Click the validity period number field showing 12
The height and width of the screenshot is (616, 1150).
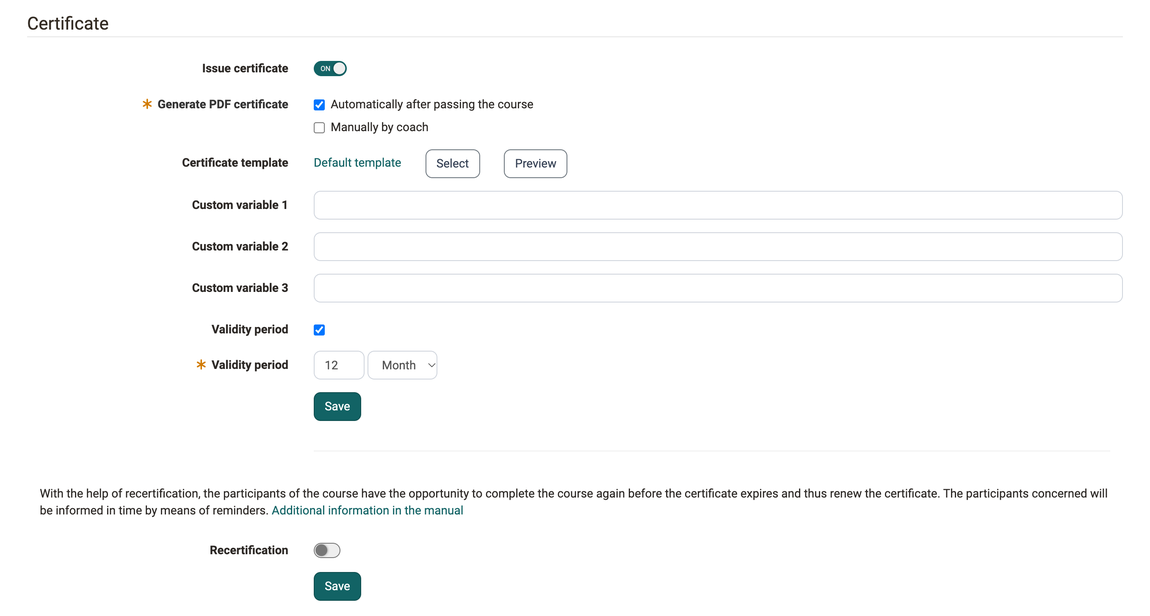click(x=339, y=365)
